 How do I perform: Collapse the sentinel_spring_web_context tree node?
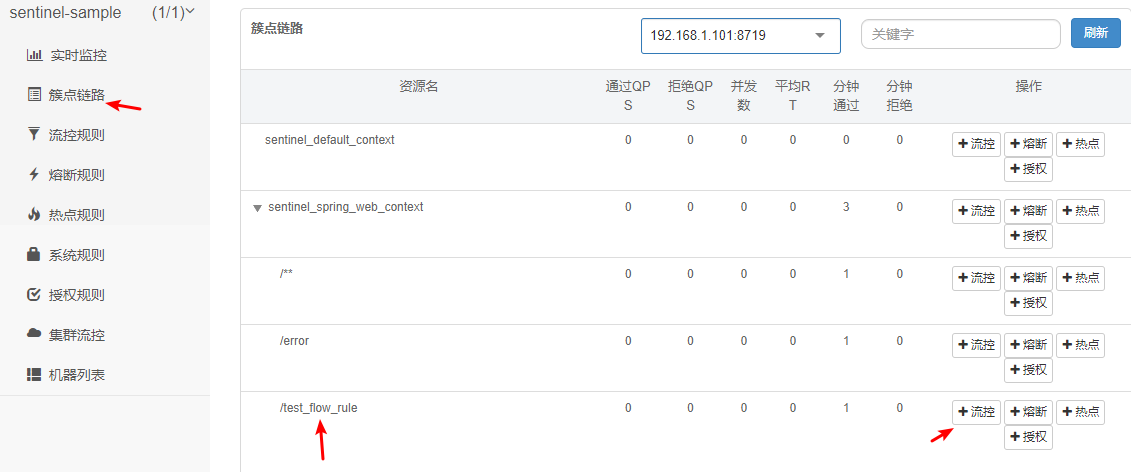click(x=257, y=208)
